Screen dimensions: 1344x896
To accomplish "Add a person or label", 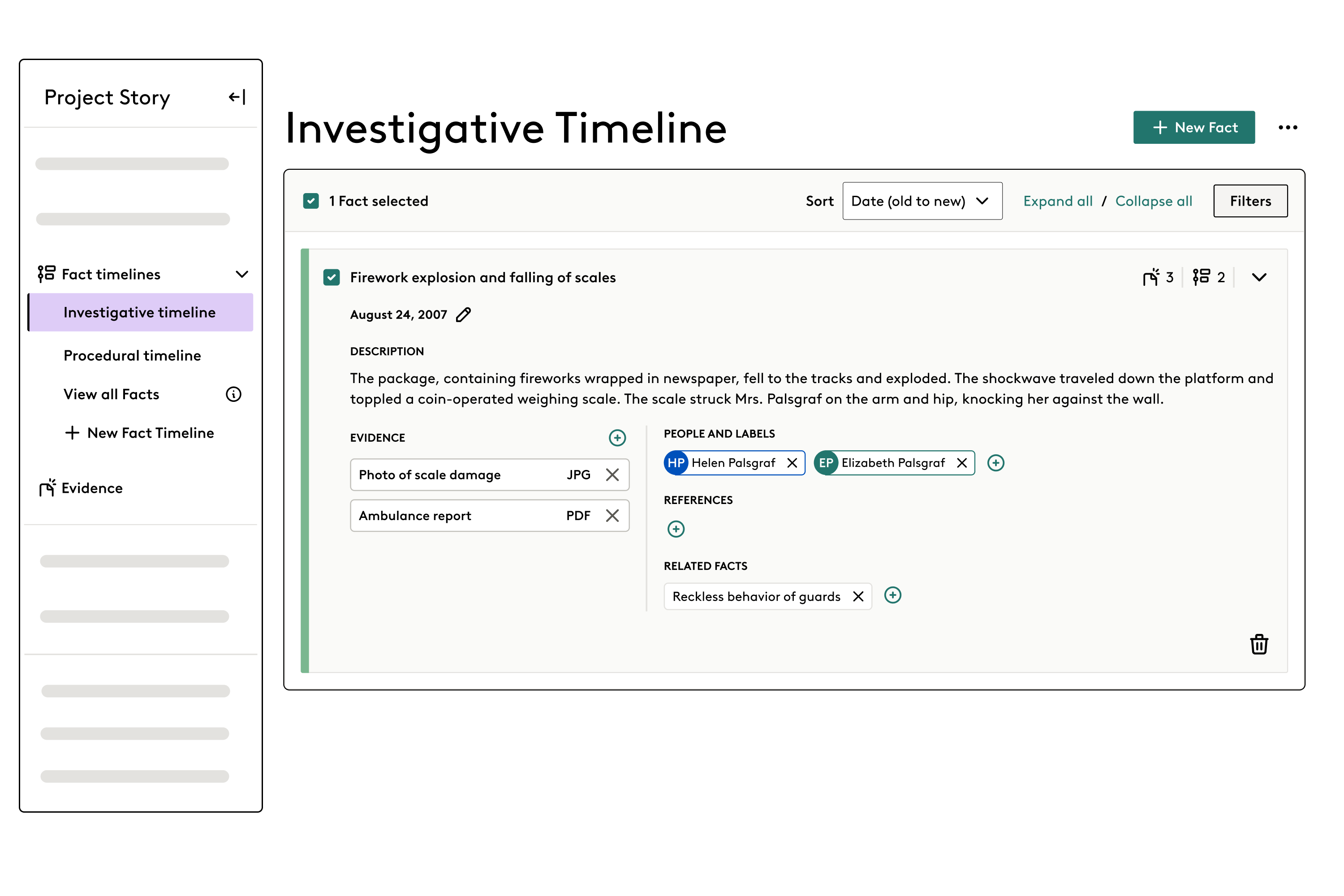I will pyautogui.click(x=996, y=463).
